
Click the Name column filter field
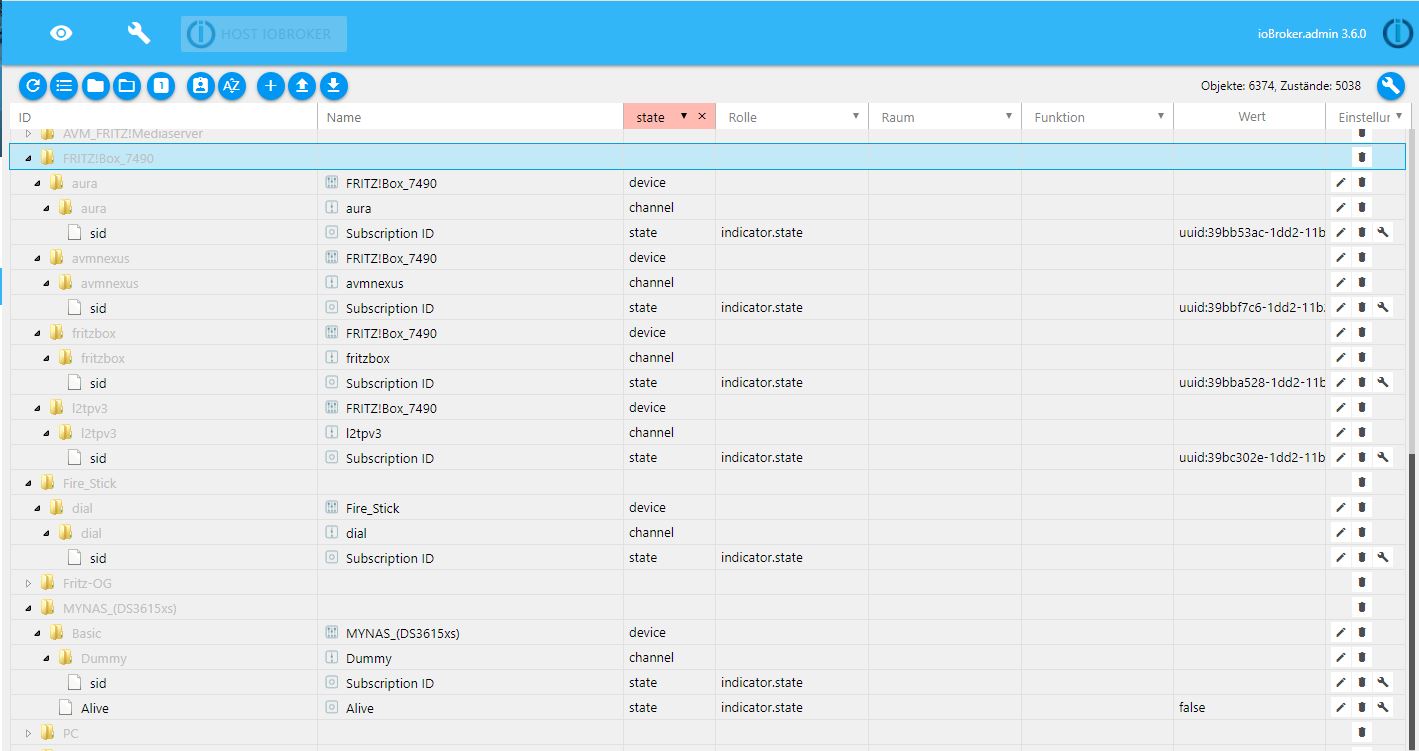tap(470, 117)
